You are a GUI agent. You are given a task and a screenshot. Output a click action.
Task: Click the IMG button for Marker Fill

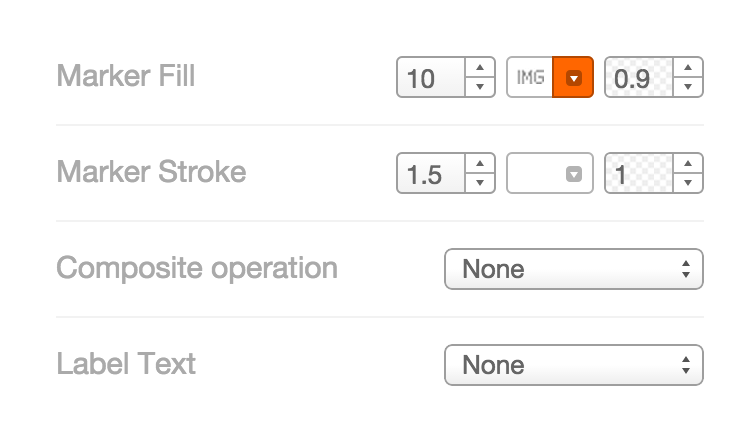click(530, 77)
